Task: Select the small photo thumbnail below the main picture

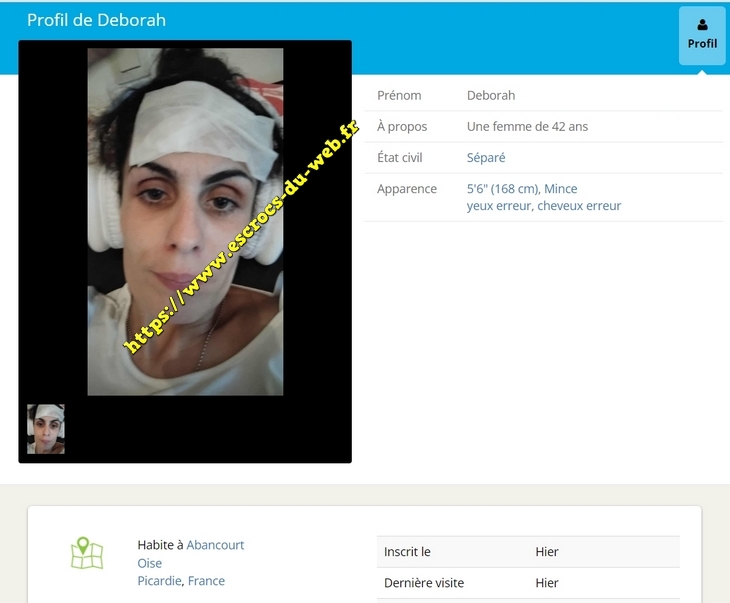Action: [x=46, y=429]
